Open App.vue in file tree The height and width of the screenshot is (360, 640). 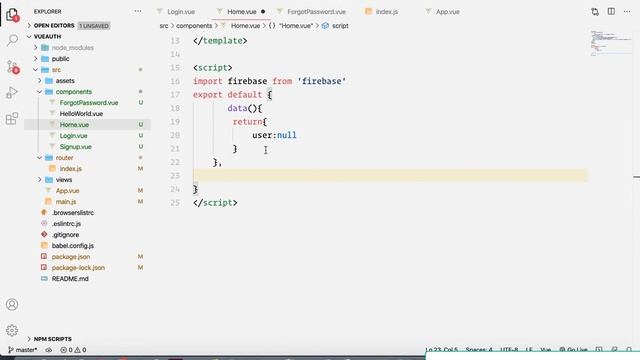tap(67, 191)
